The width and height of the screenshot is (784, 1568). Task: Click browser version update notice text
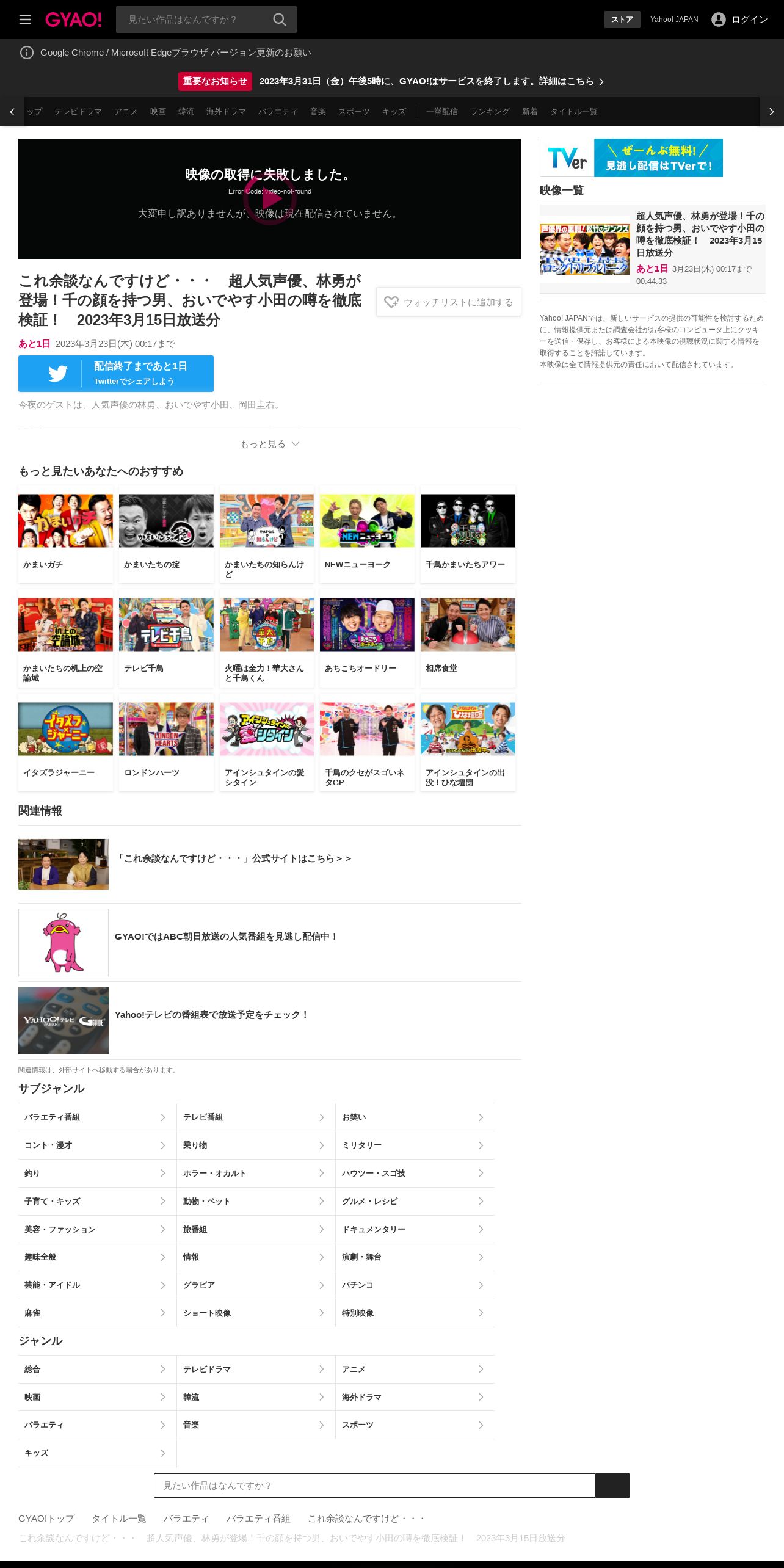[176, 53]
